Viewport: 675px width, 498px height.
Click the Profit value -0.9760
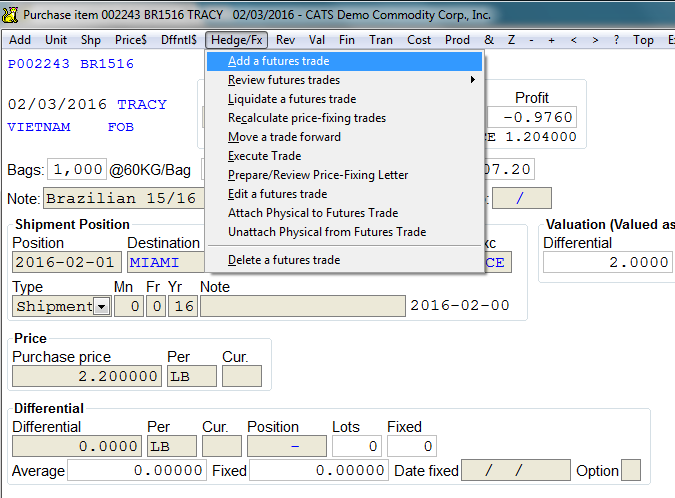(532, 117)
